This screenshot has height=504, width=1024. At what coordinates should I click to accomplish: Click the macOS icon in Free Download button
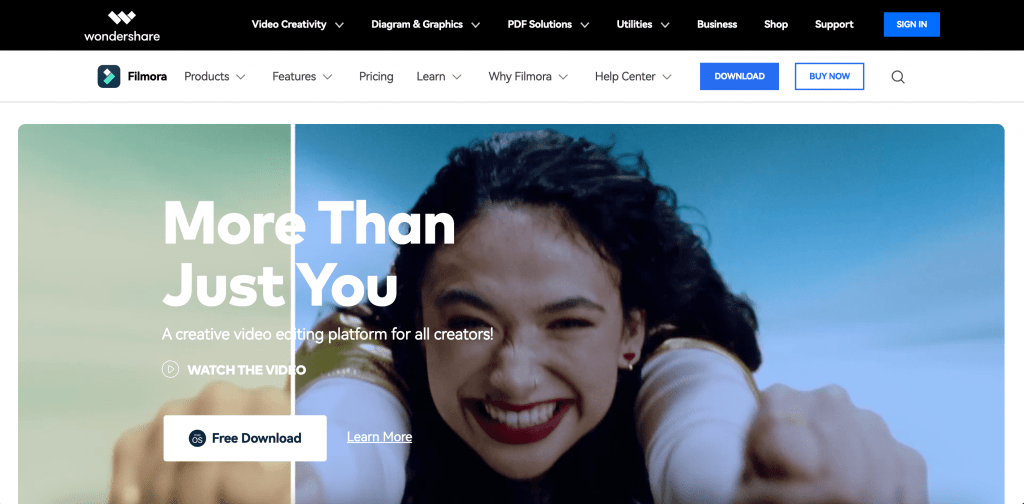pos(197,438)
